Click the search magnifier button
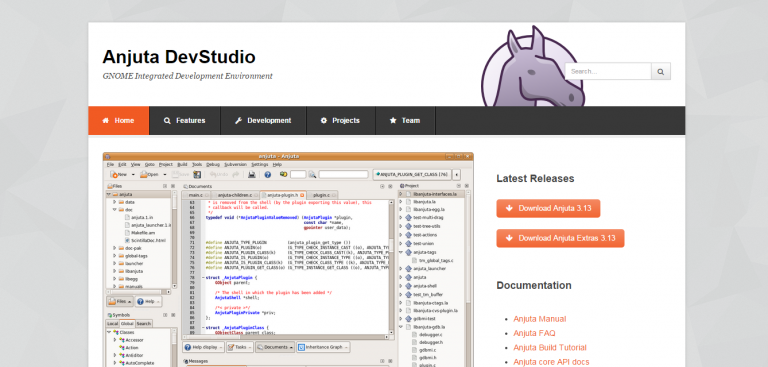 (x=661, y=72)
